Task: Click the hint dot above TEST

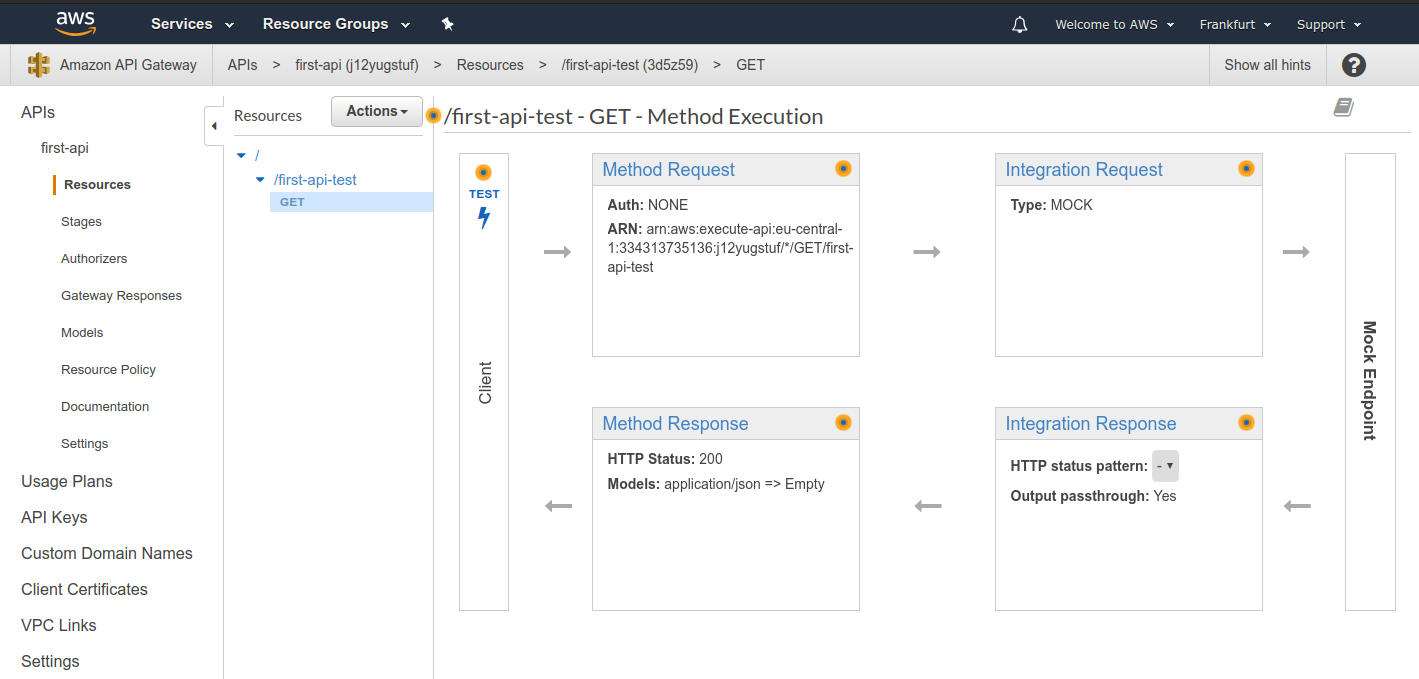Action: (484, 172)
